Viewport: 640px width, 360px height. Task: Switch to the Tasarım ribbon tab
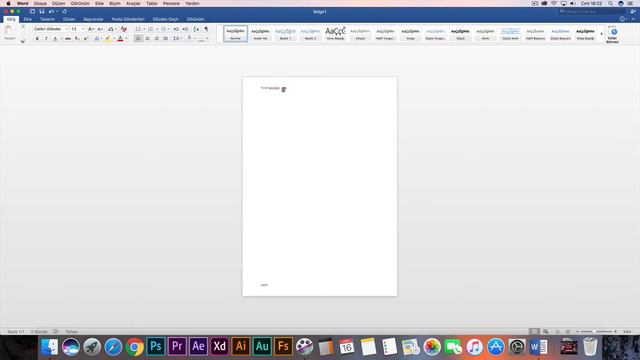click(x=47, y=19)
